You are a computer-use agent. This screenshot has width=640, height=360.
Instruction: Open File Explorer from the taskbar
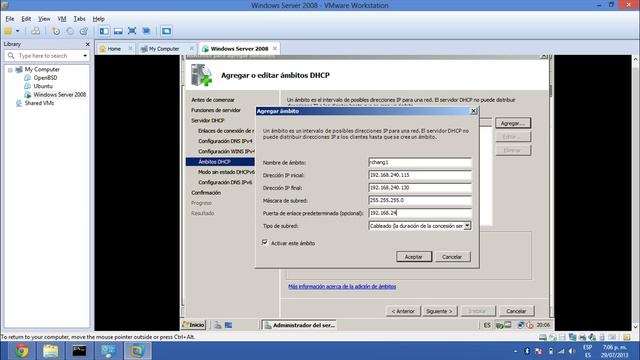click(51, 351)
